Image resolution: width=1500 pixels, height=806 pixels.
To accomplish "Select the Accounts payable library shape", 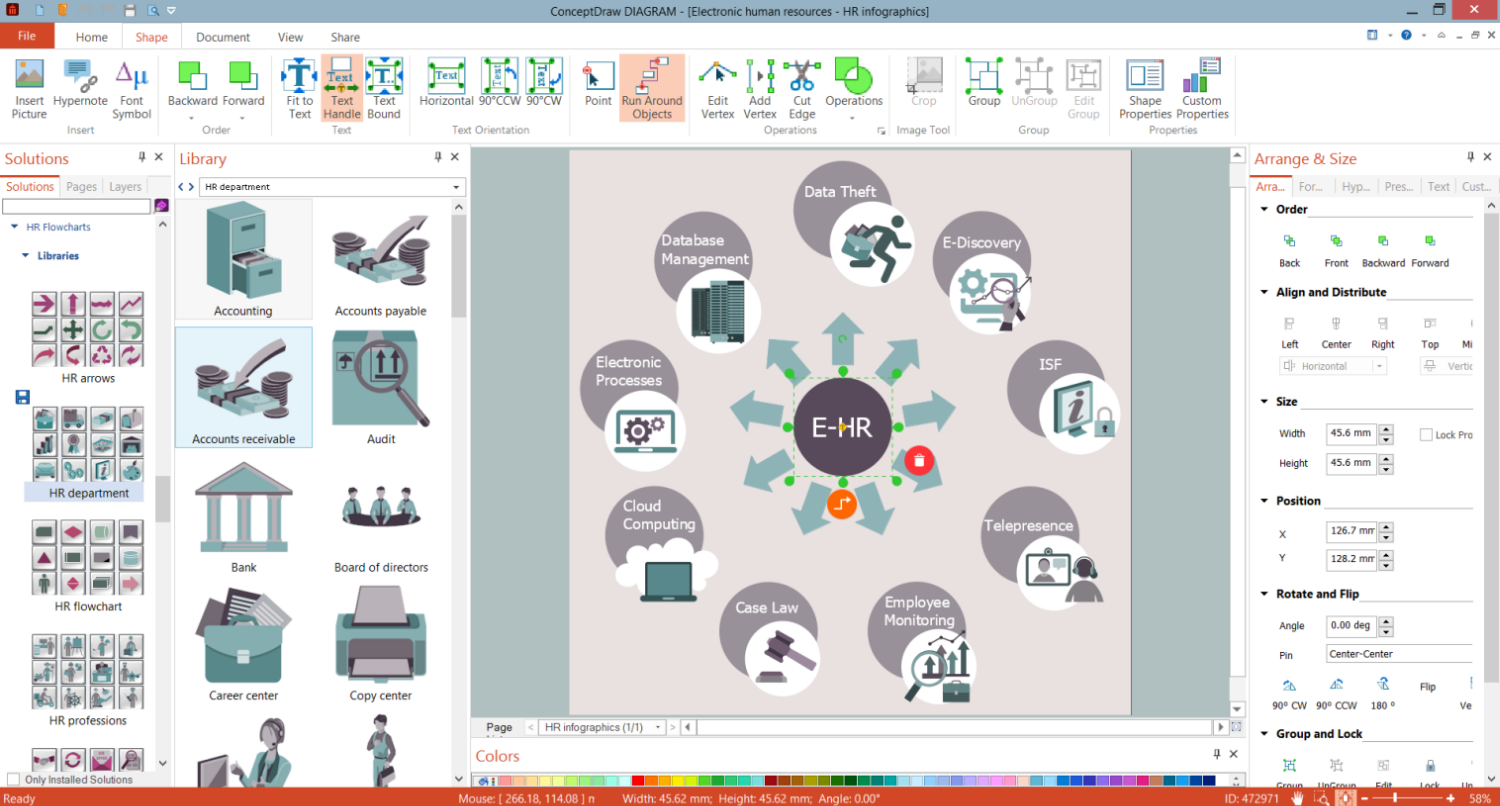I will coord(381,260).
